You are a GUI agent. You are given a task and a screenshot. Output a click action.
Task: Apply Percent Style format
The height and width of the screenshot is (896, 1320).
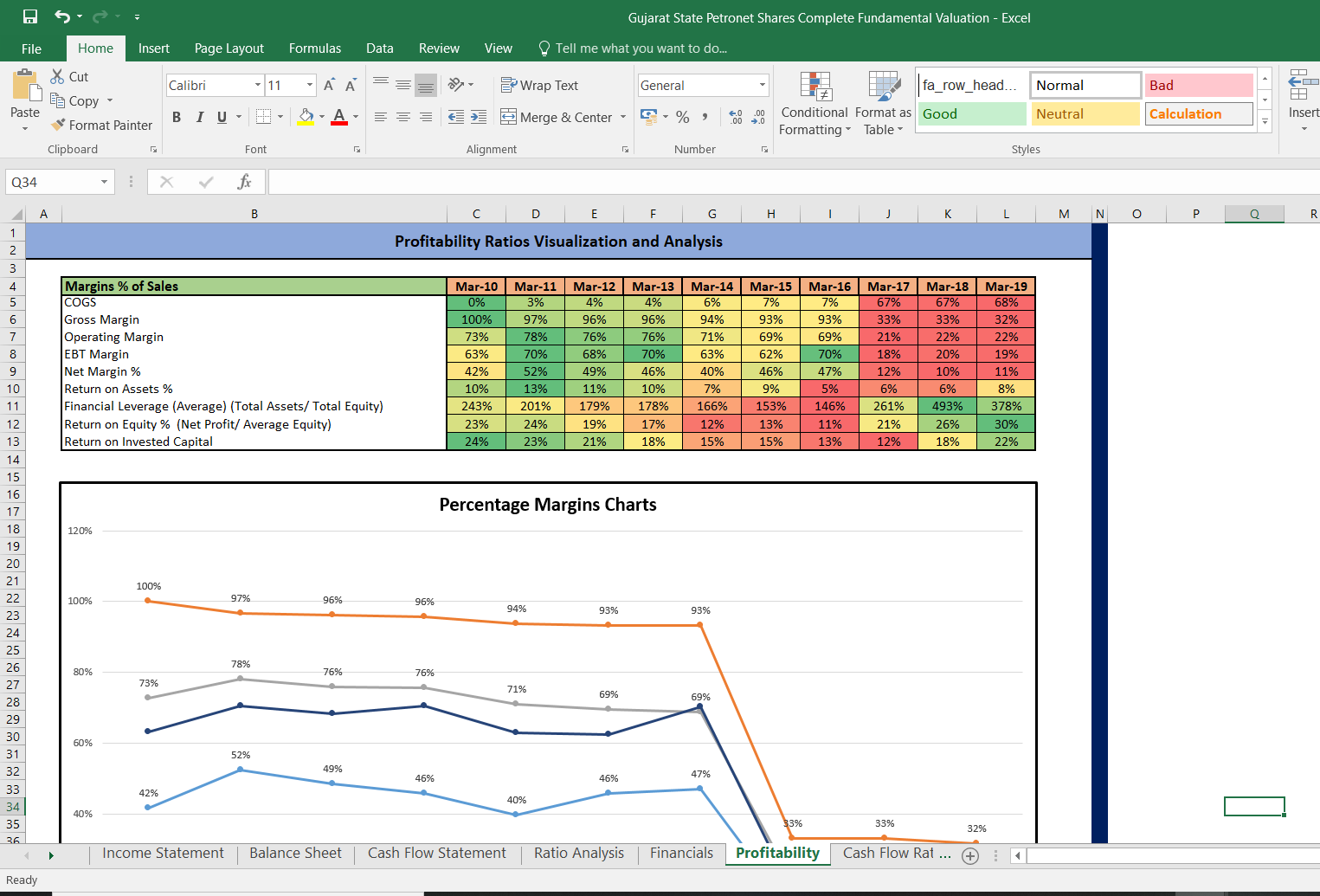click(683, 116)
